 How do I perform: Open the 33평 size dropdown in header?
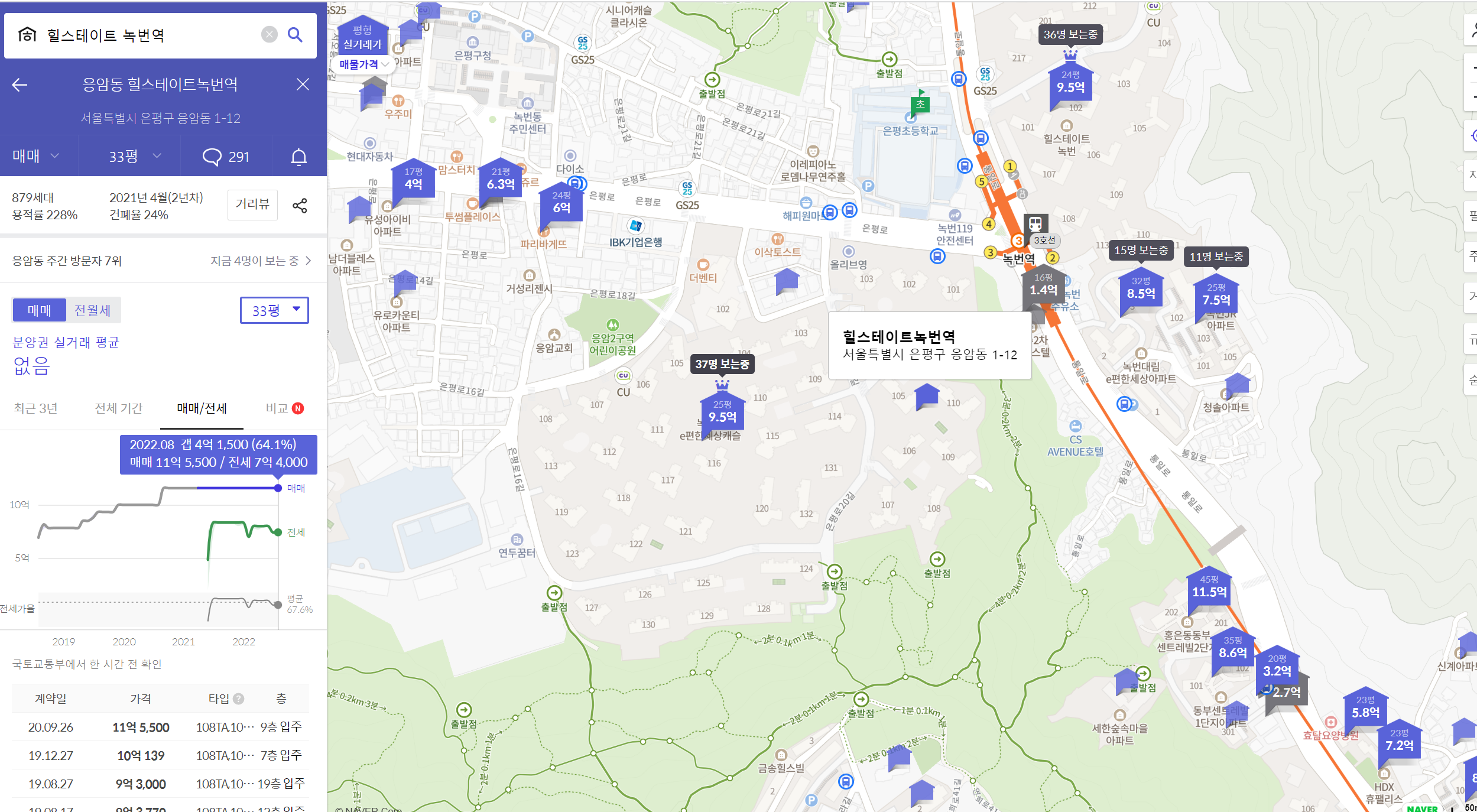point(135,157)
